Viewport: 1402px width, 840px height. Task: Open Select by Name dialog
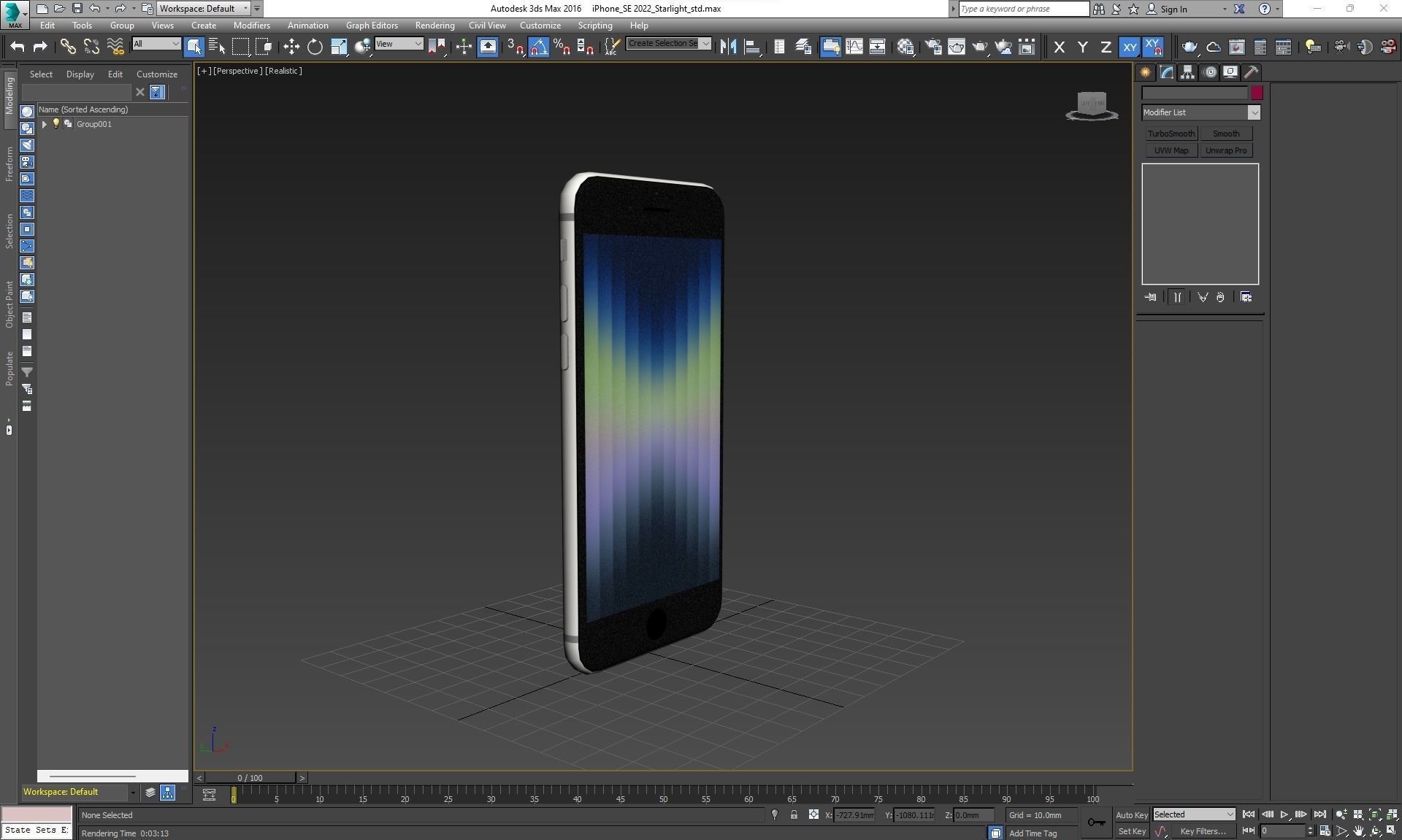click(x=217, y=47)
